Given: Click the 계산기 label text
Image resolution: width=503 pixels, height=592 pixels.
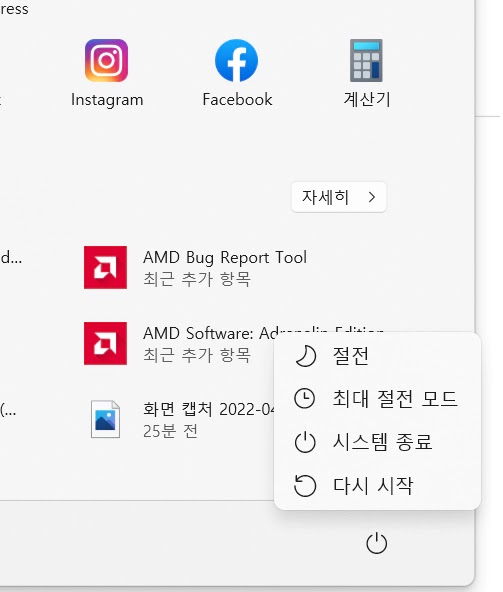Looking at the screenshot, I should click(367, 100).
